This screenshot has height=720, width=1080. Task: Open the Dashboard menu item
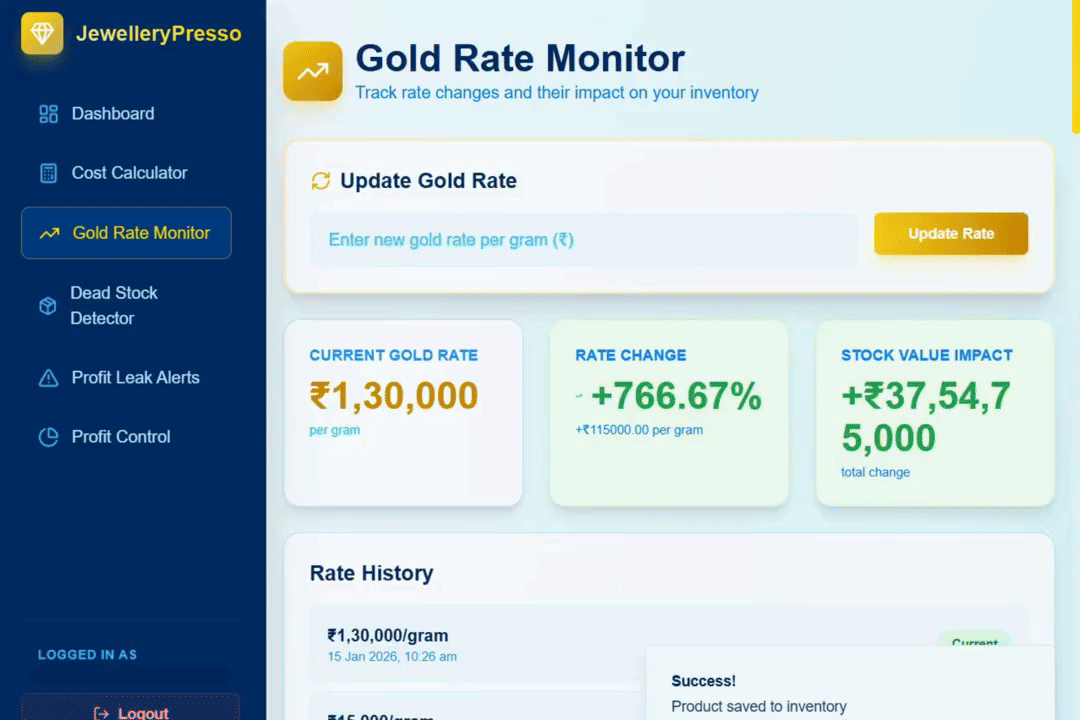coord(112,114)
